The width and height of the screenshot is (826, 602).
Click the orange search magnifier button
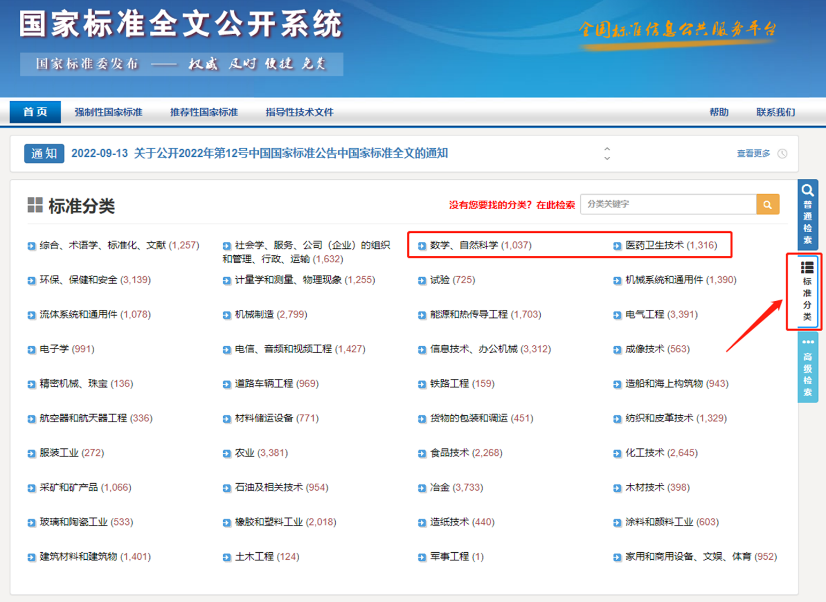pyautogui.click(x=768, y=204)
